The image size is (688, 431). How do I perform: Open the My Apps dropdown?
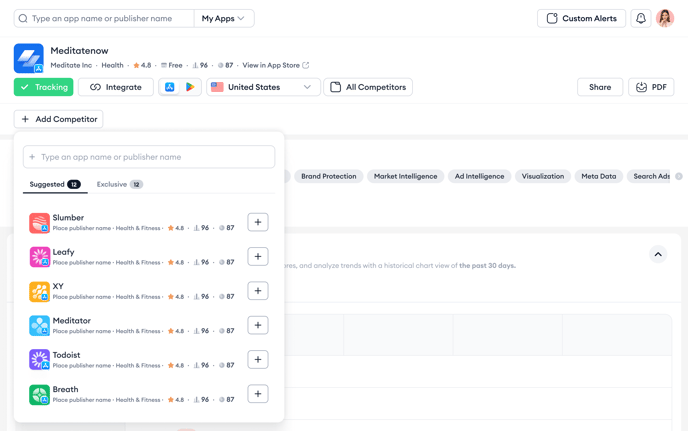(223, 18)
